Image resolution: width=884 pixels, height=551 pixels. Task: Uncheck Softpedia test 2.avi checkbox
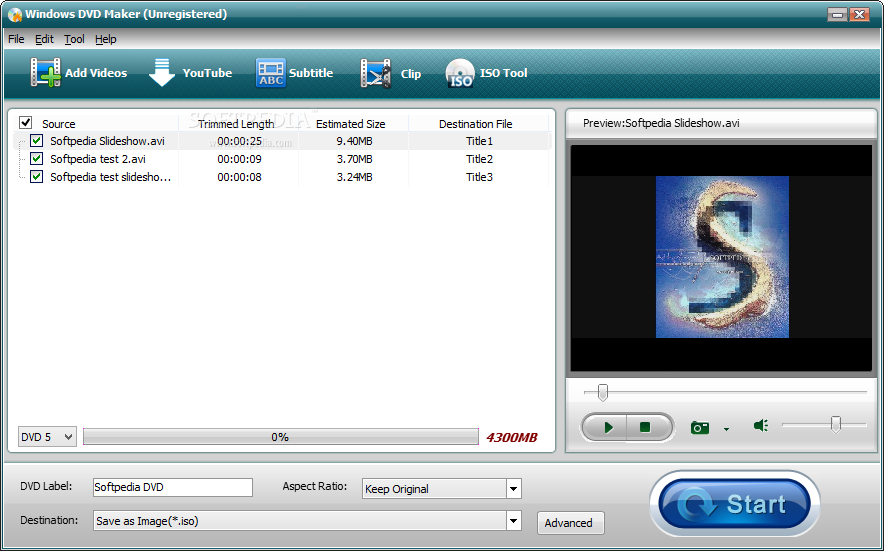tap(37, 158)
